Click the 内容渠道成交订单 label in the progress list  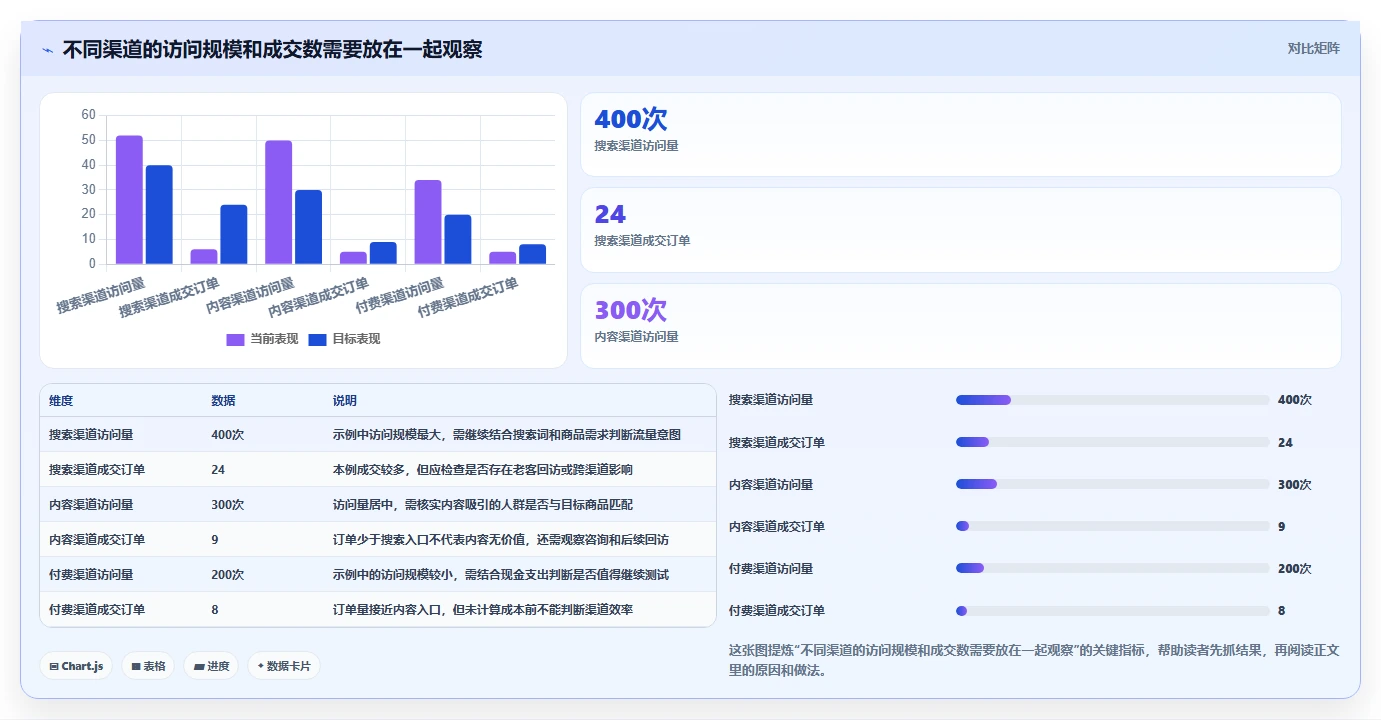click(x=777, y=526)
